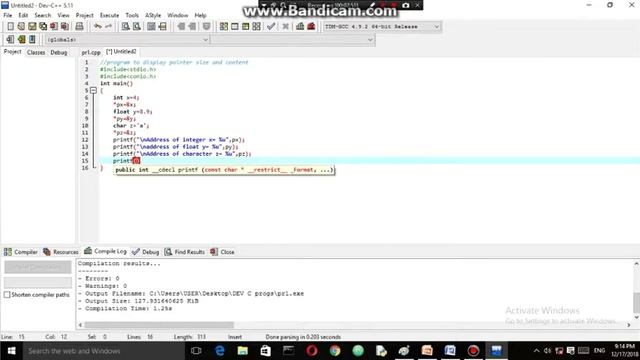This screenshot has height=360, width=640.
Task: Click the Save All toolbar icon
Action: click(x=43, y=27)
